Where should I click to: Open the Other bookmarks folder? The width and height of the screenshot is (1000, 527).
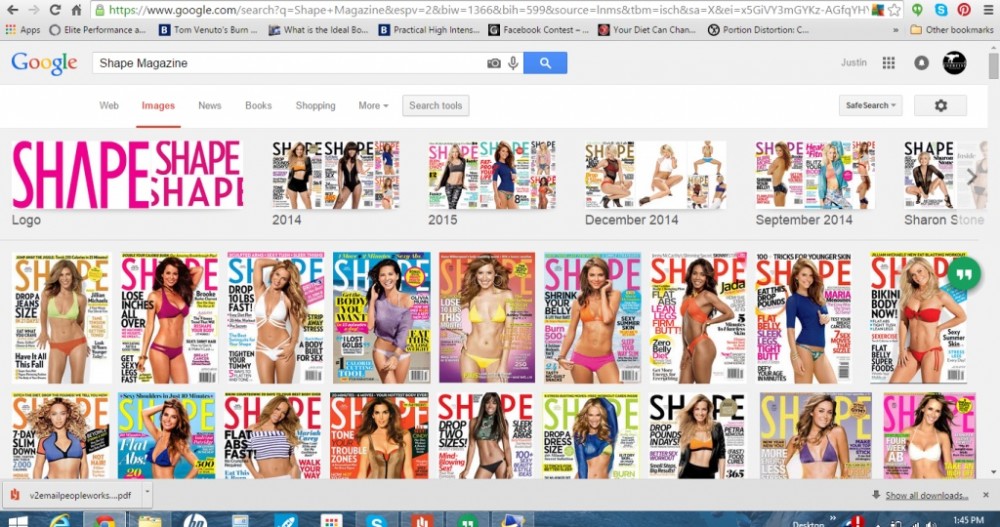952,29
